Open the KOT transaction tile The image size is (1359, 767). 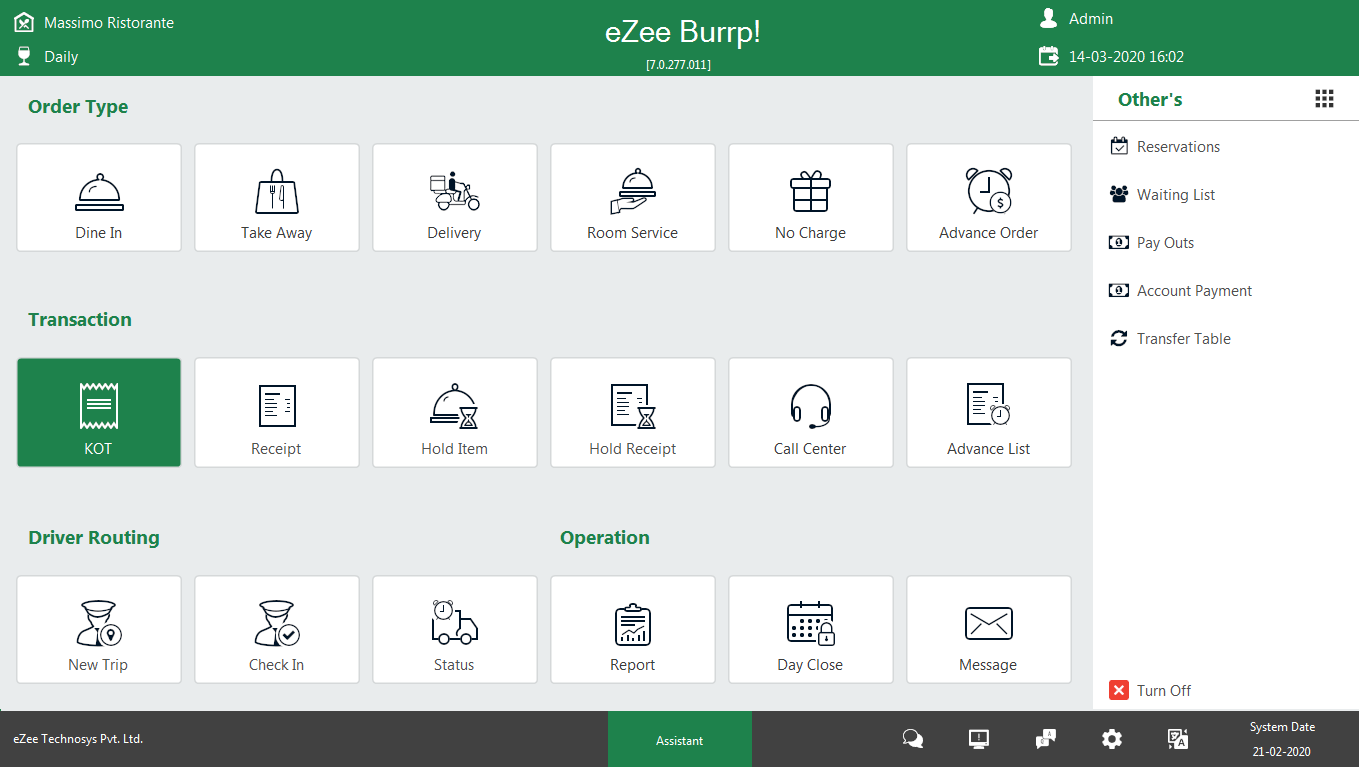[99, 412]
